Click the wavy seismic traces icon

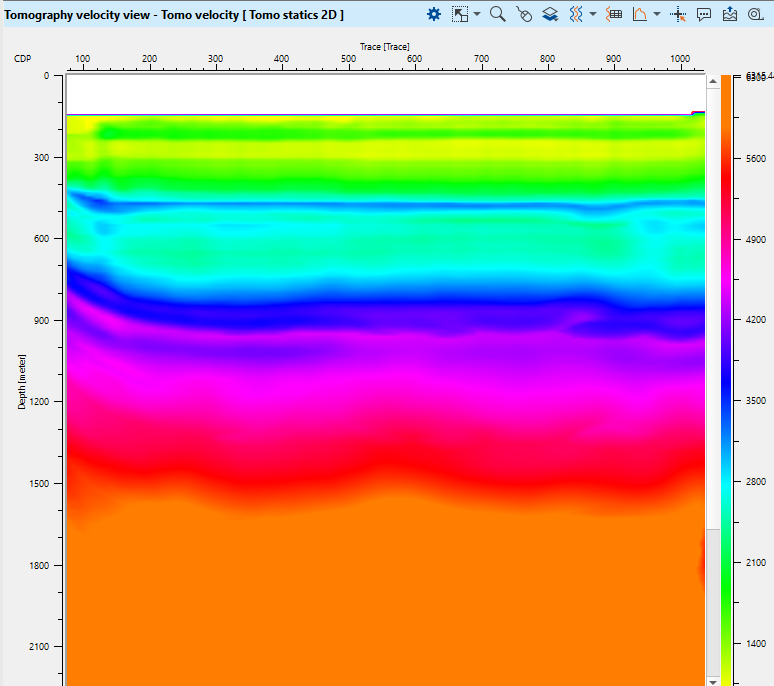(576, 14)
